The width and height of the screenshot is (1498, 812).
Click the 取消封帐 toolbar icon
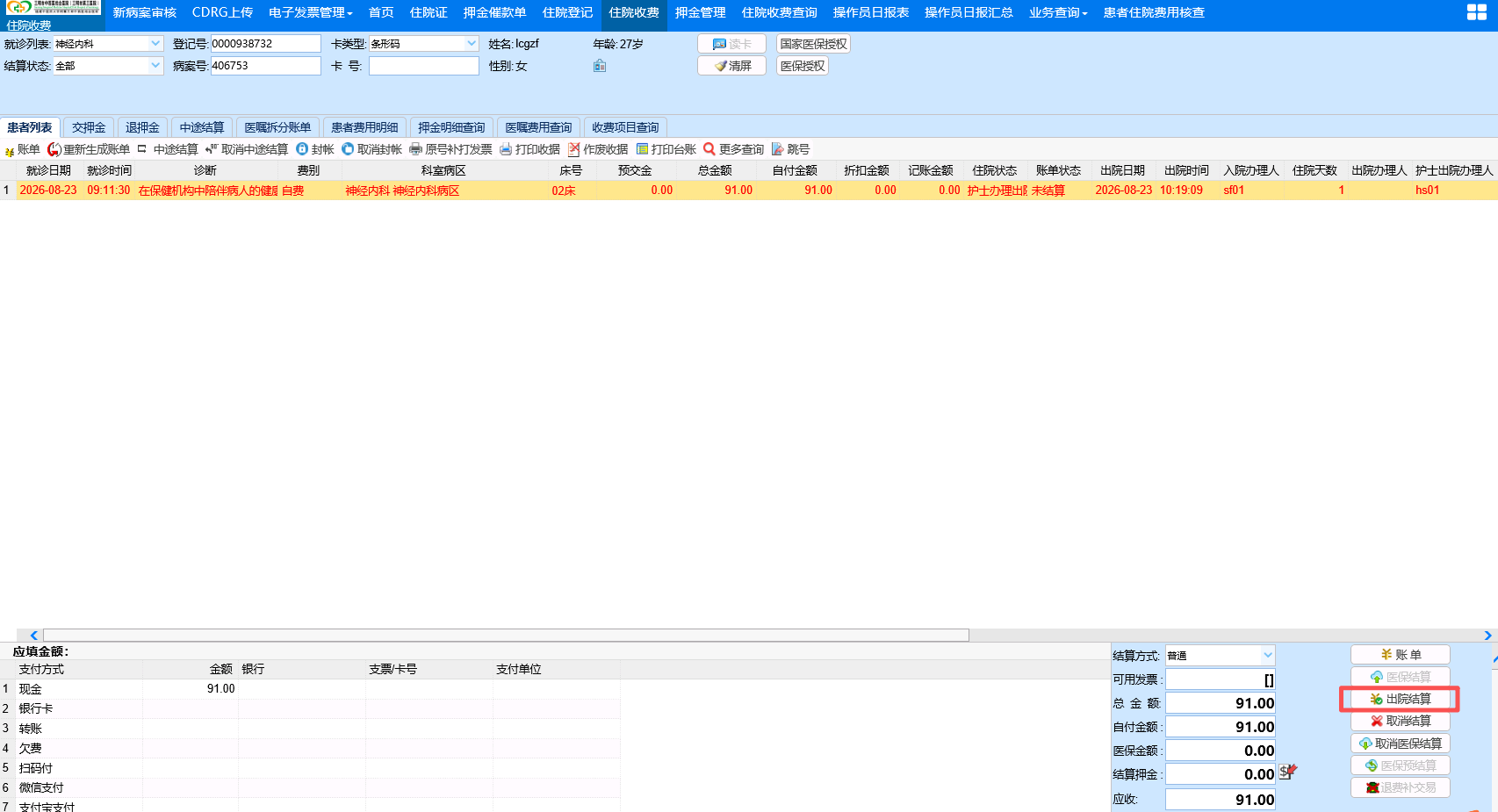pos(348,149)
